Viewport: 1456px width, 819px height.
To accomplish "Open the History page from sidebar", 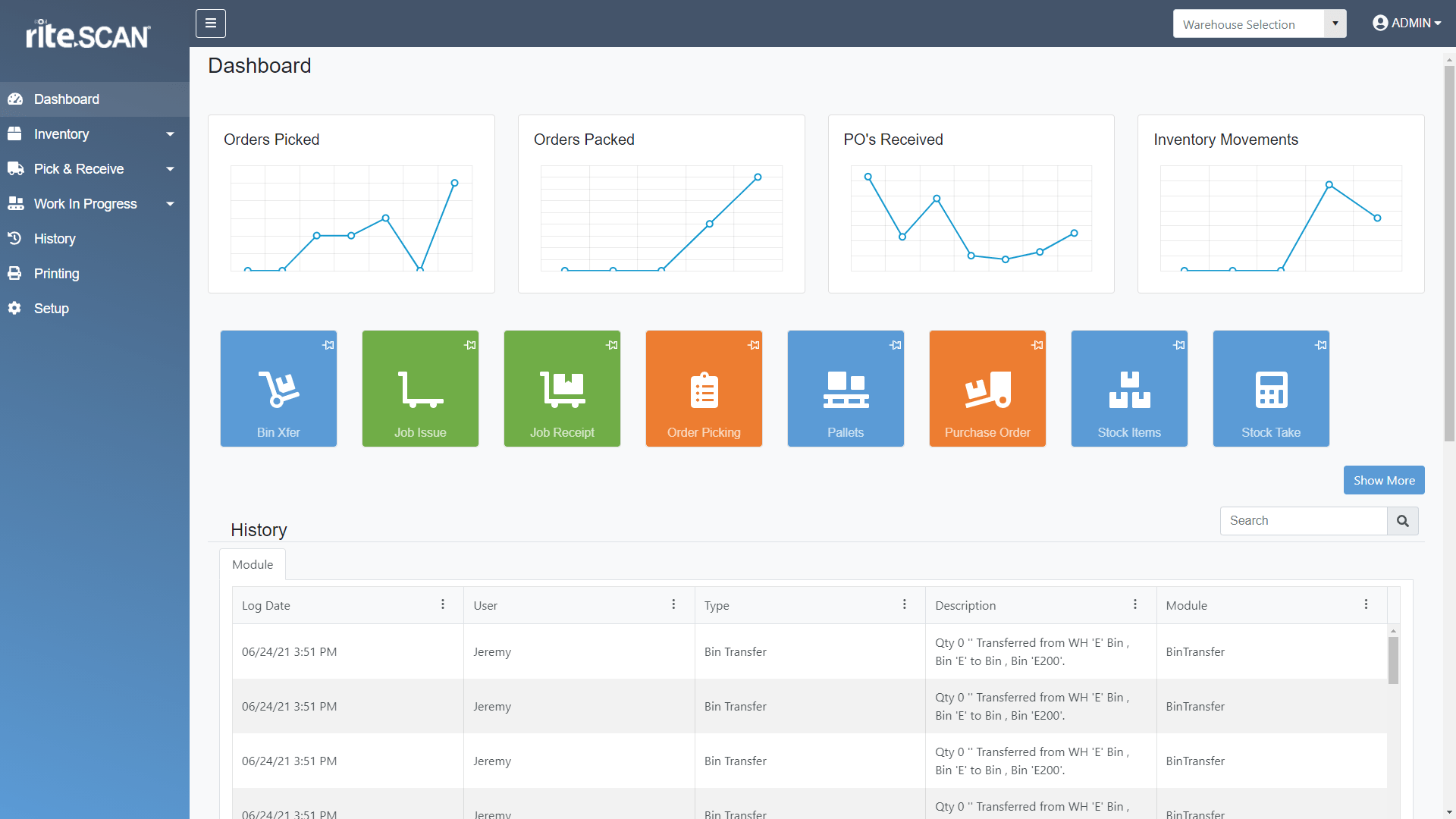I will point(55,238).
